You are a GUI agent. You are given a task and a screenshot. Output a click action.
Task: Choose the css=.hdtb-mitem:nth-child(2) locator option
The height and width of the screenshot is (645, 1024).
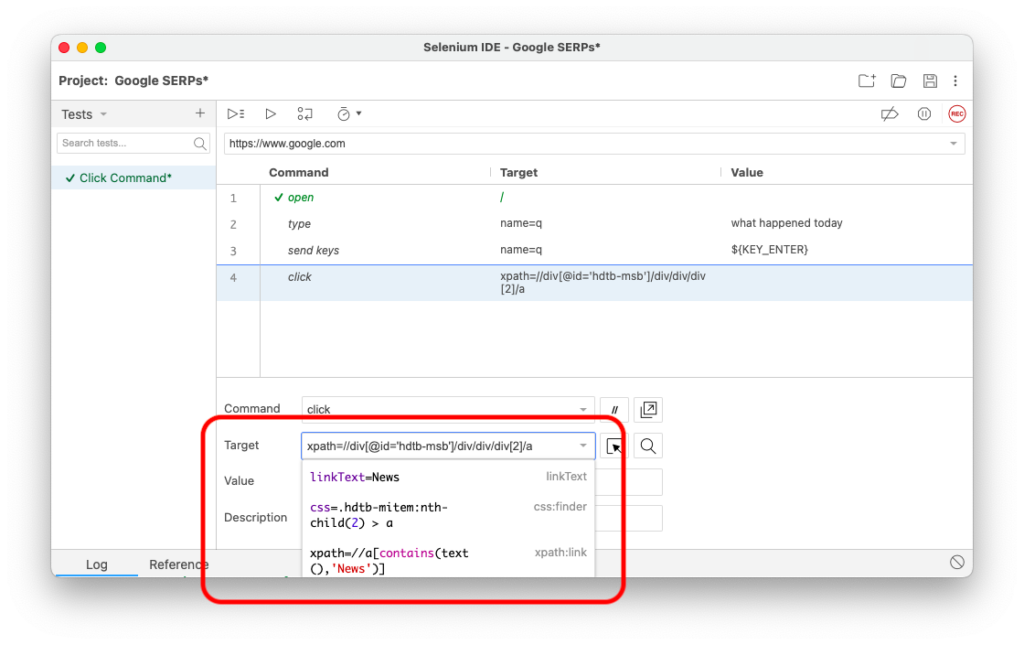[449, 515]
